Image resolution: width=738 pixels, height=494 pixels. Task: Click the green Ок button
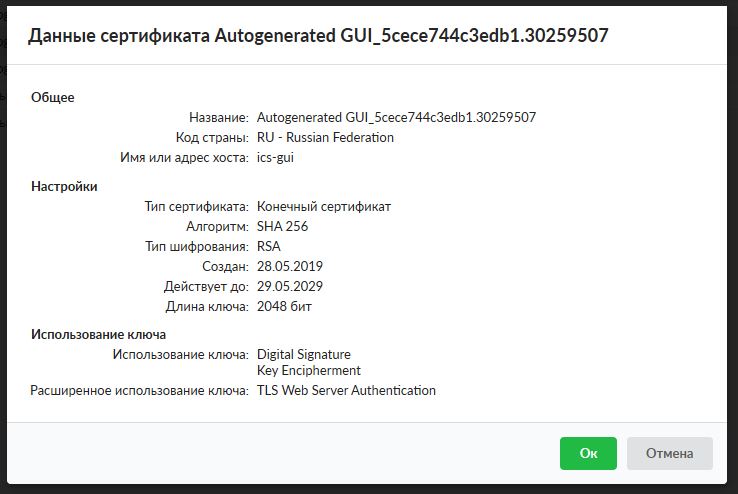588,453
